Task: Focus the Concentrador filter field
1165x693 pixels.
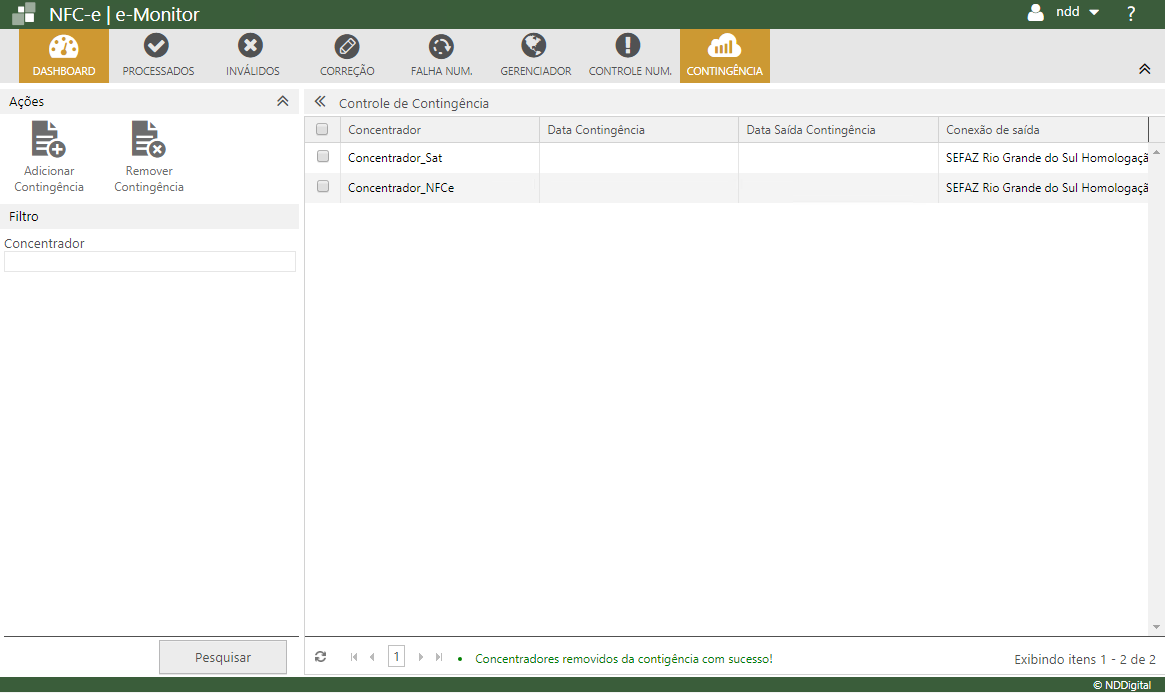Action: (150, 261)
